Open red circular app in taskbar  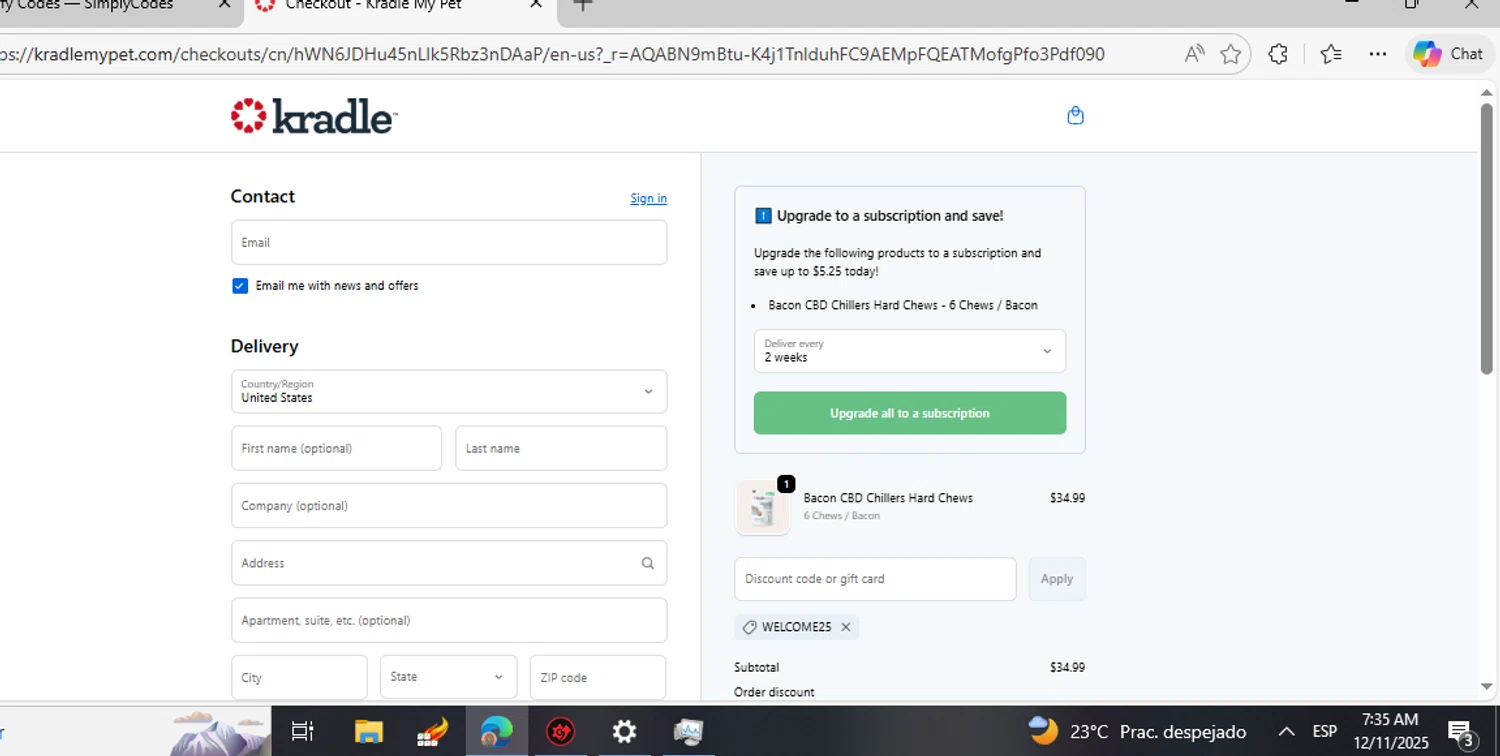tap(561, 732)
